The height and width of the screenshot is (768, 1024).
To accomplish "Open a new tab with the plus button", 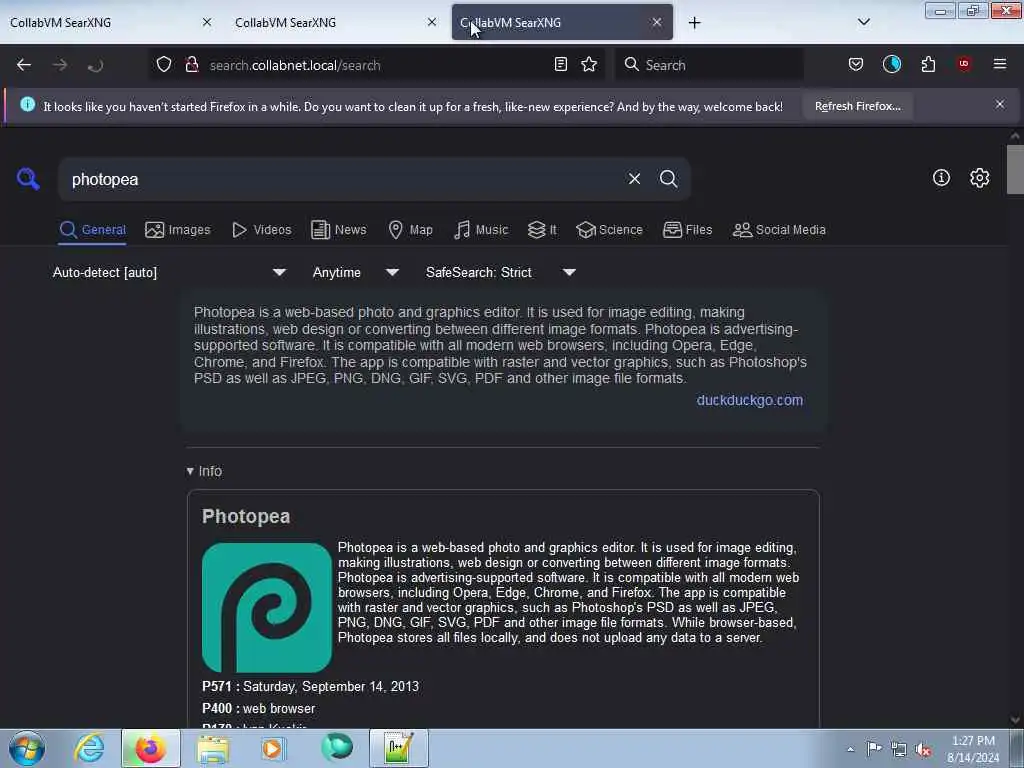I will pyautogui.click(x=694, y=23).
